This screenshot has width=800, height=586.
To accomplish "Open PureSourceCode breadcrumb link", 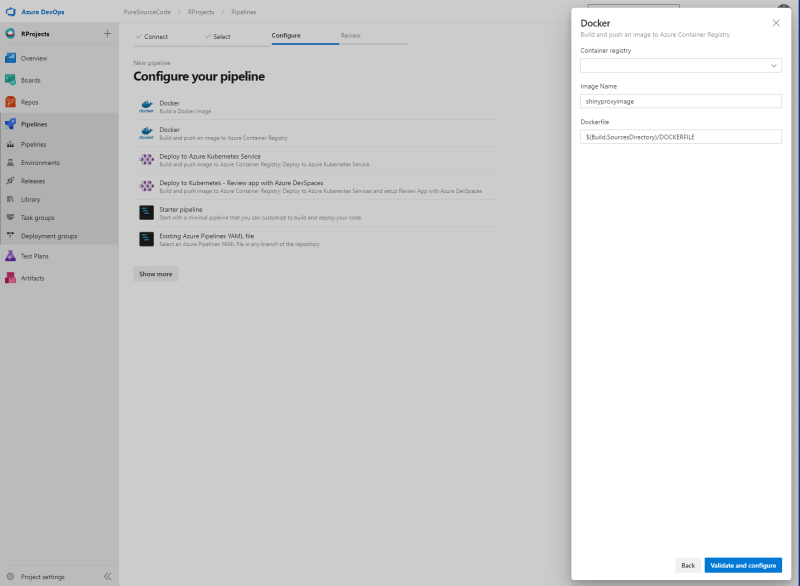I will (147, 12).
